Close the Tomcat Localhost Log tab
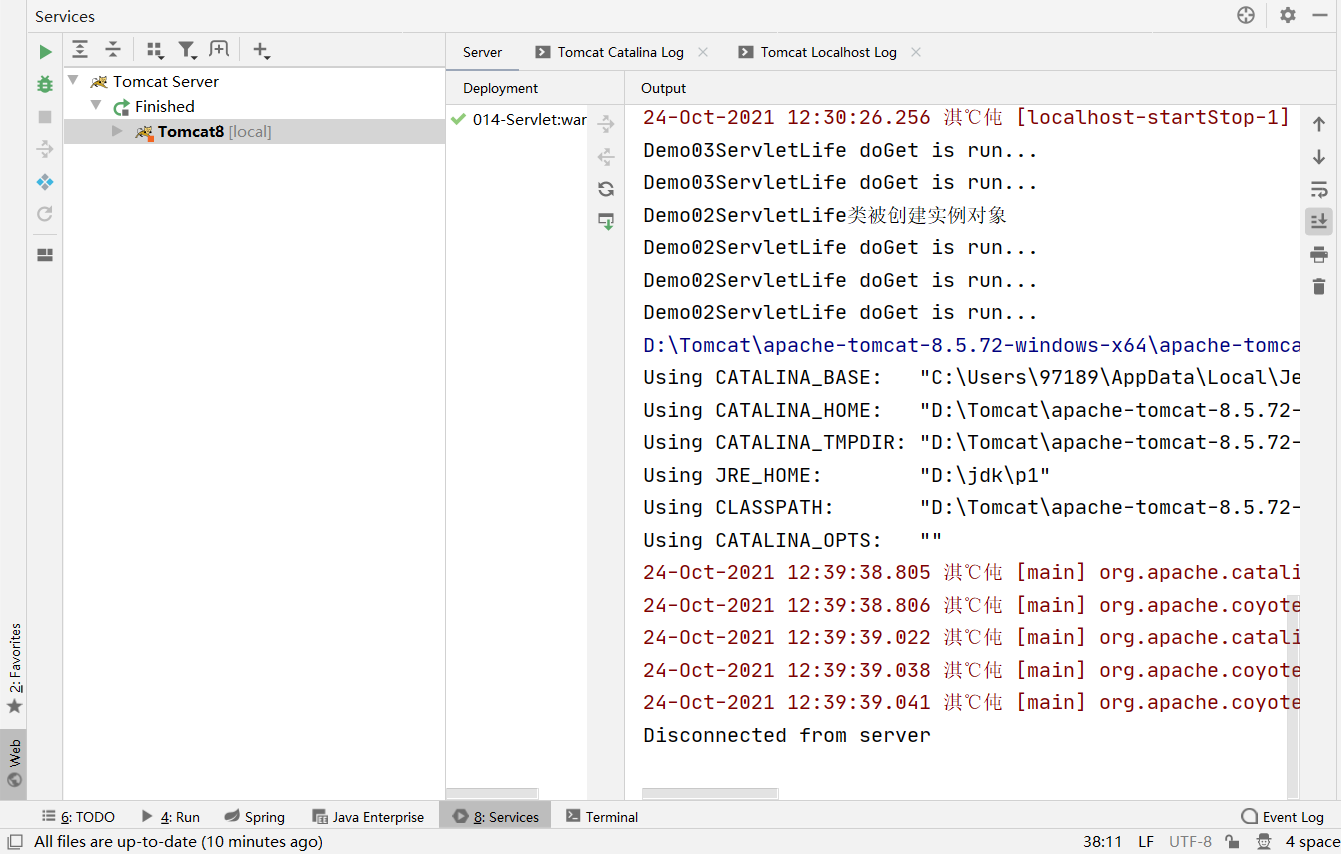The width and height of the screenshot is (1341, 854). [916, 52]
